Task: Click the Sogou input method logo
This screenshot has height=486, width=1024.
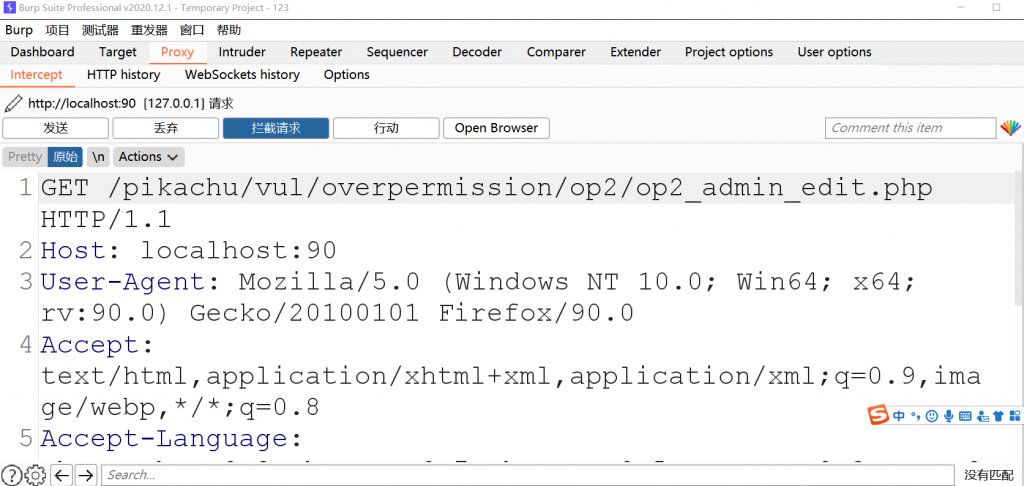Action: pos(878,415)
